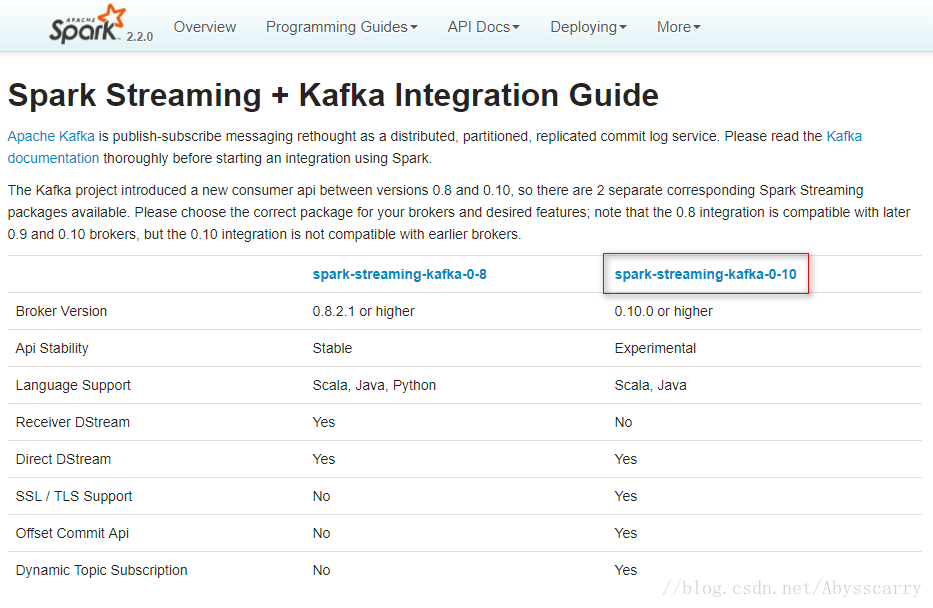
Task: Click No in Receiver DStream row
Action: (x=623, y=422)
